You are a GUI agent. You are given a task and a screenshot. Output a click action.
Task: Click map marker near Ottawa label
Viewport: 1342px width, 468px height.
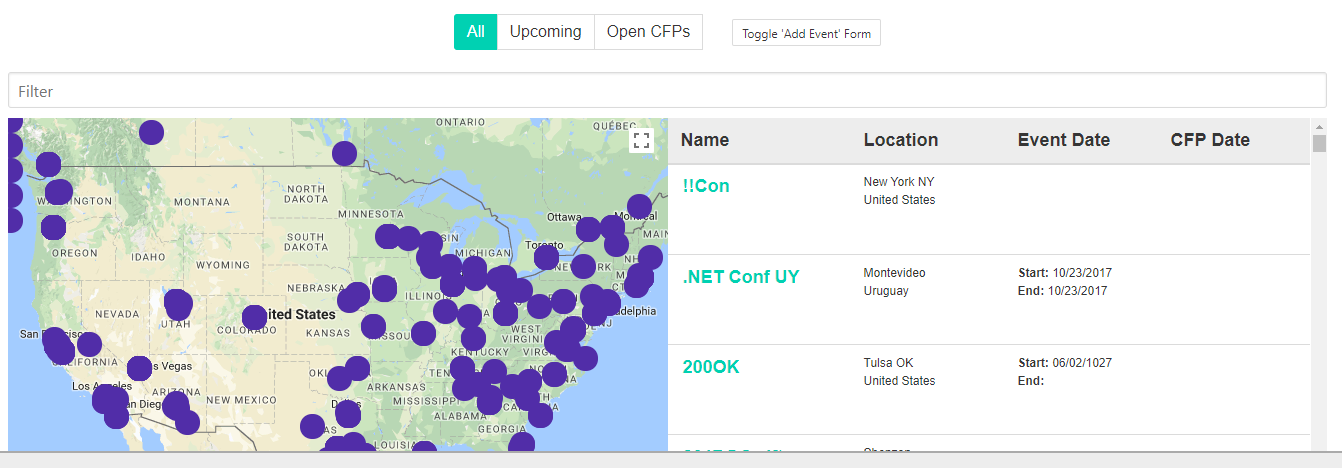point(589,230)
